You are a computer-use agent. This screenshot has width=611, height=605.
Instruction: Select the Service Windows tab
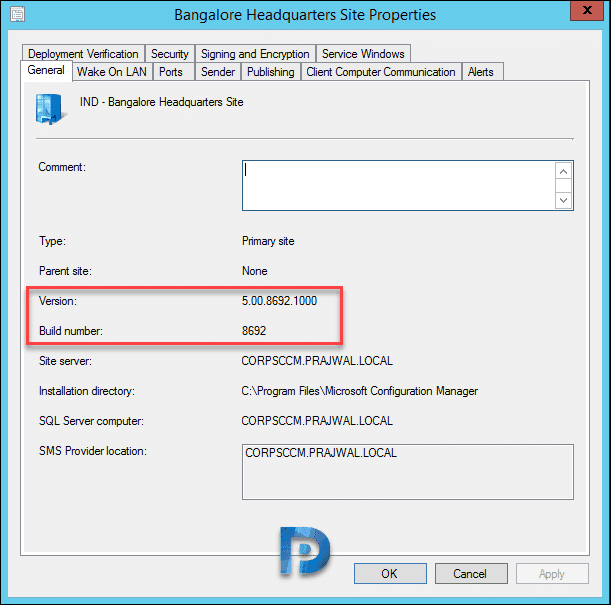[363, 53]
